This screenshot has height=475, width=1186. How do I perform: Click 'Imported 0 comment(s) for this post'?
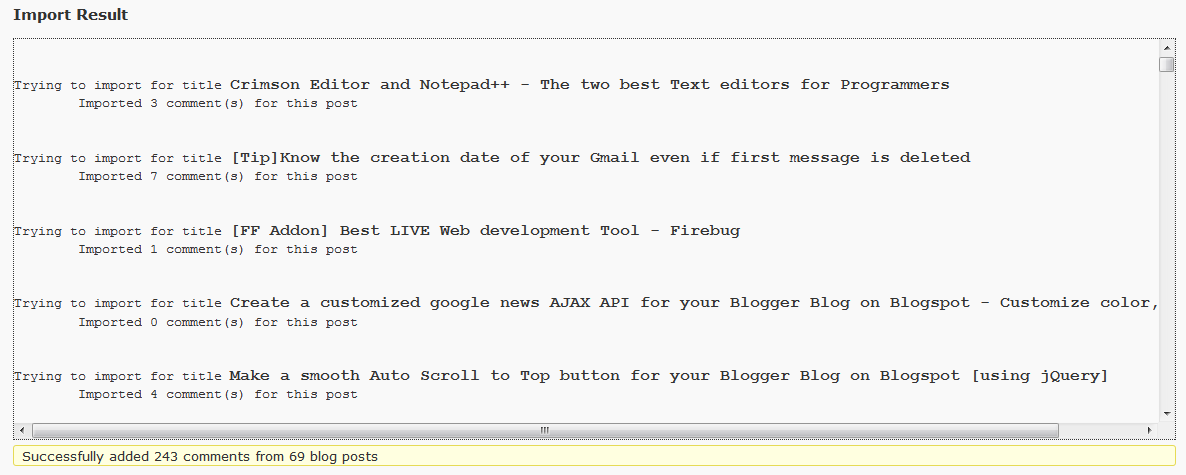click(218, 322)
